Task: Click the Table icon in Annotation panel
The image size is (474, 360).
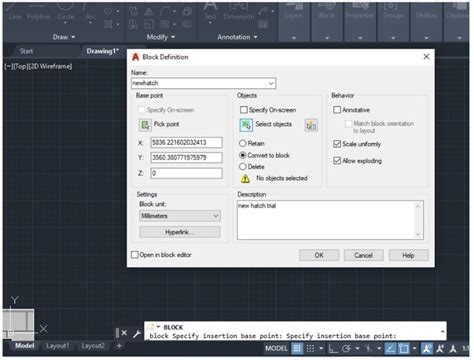Action: [263, 24]
